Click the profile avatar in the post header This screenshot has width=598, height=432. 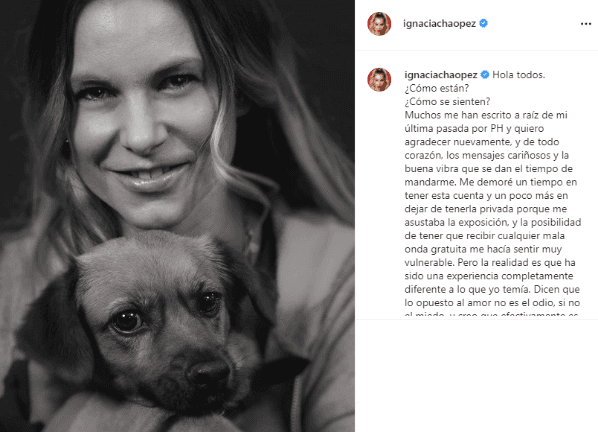379,24
